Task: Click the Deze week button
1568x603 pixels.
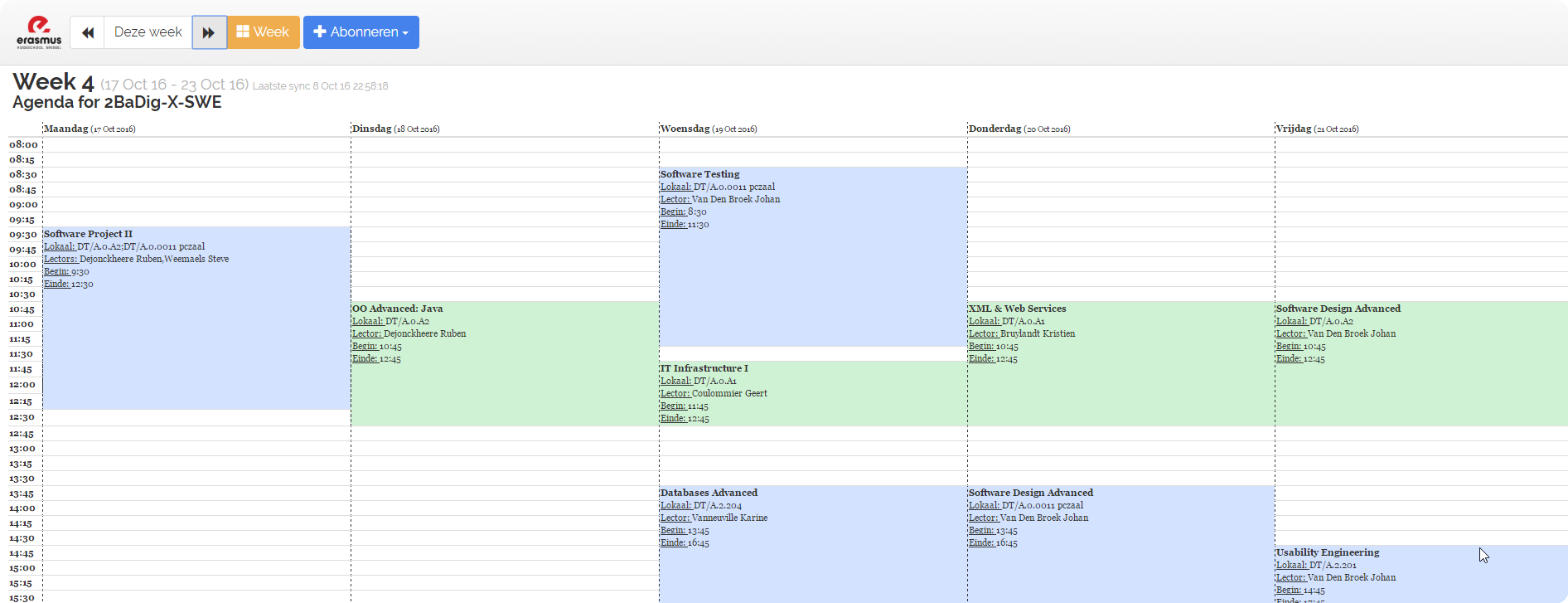Action: click(148, 32)
